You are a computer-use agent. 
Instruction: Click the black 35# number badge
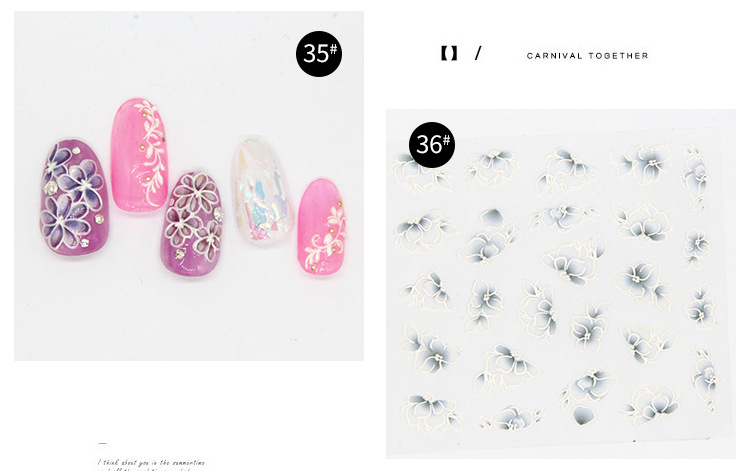pos(319,54)
